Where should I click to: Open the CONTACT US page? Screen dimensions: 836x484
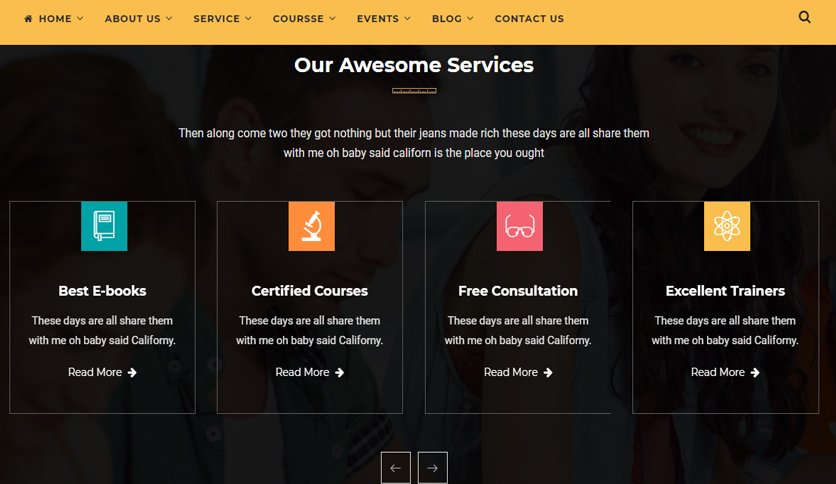coord(529,19)
